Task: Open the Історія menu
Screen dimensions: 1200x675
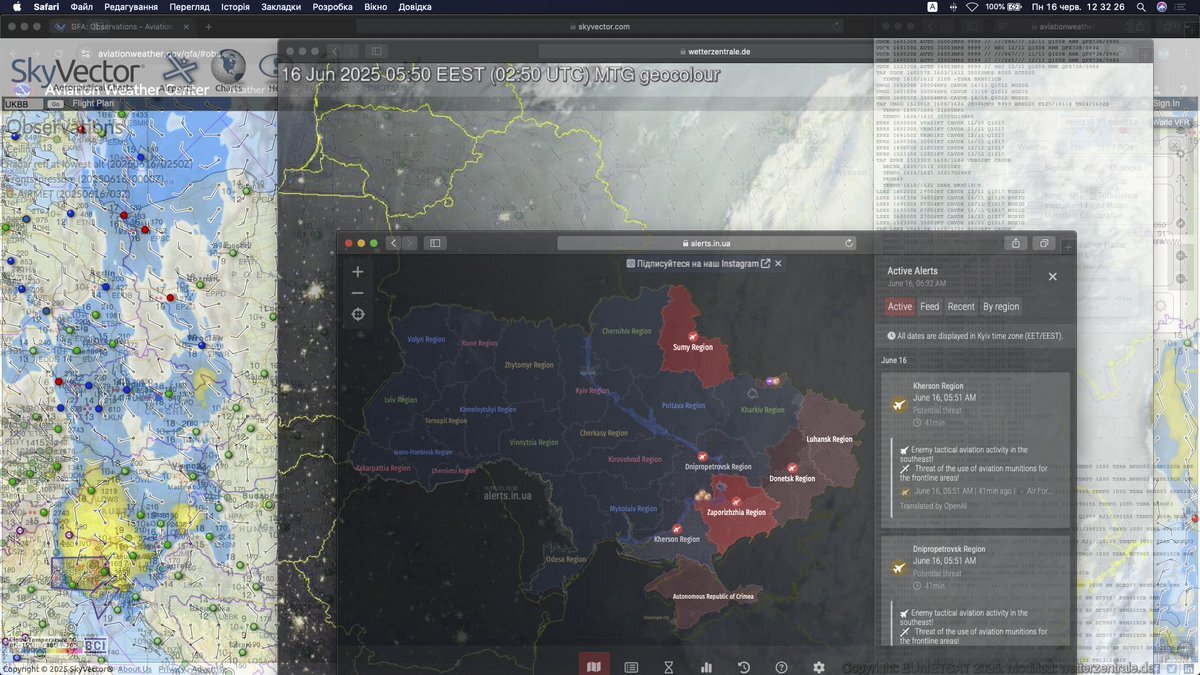Action: [x=235, y=7]
